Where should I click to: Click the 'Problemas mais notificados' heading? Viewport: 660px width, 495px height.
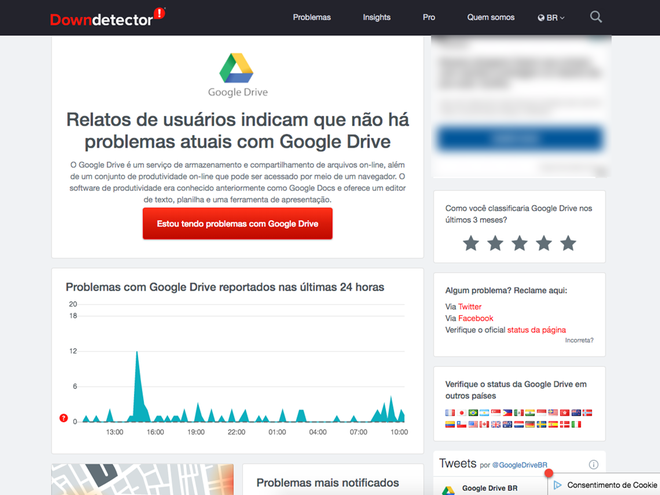(x=327, y=482)
